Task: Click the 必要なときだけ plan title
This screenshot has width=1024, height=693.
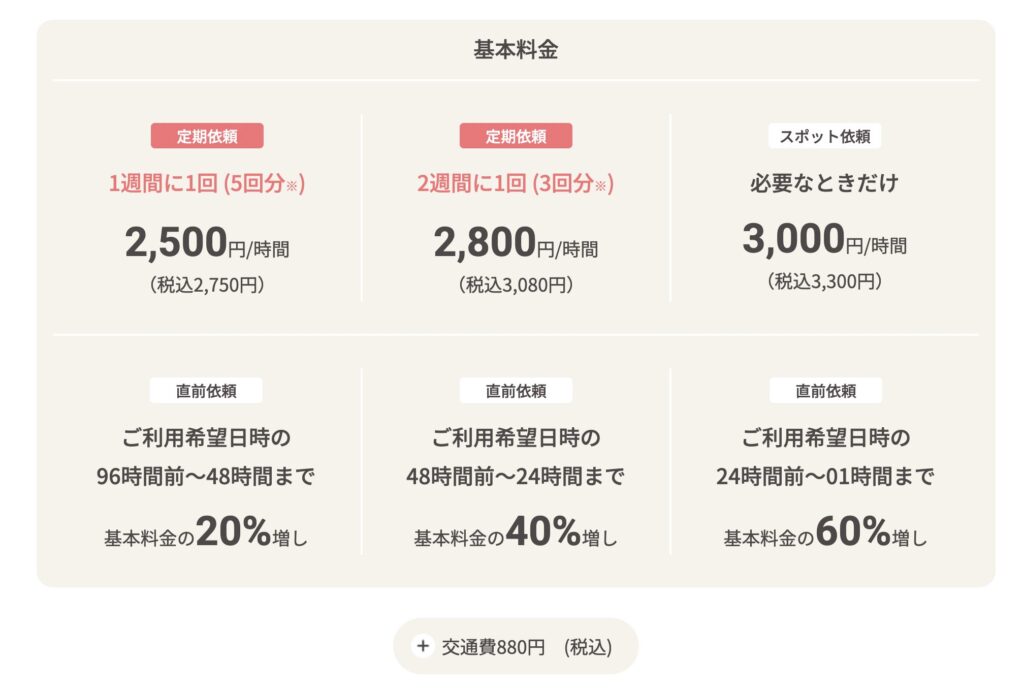Action: pyautogui.click(x=825, y=184)
